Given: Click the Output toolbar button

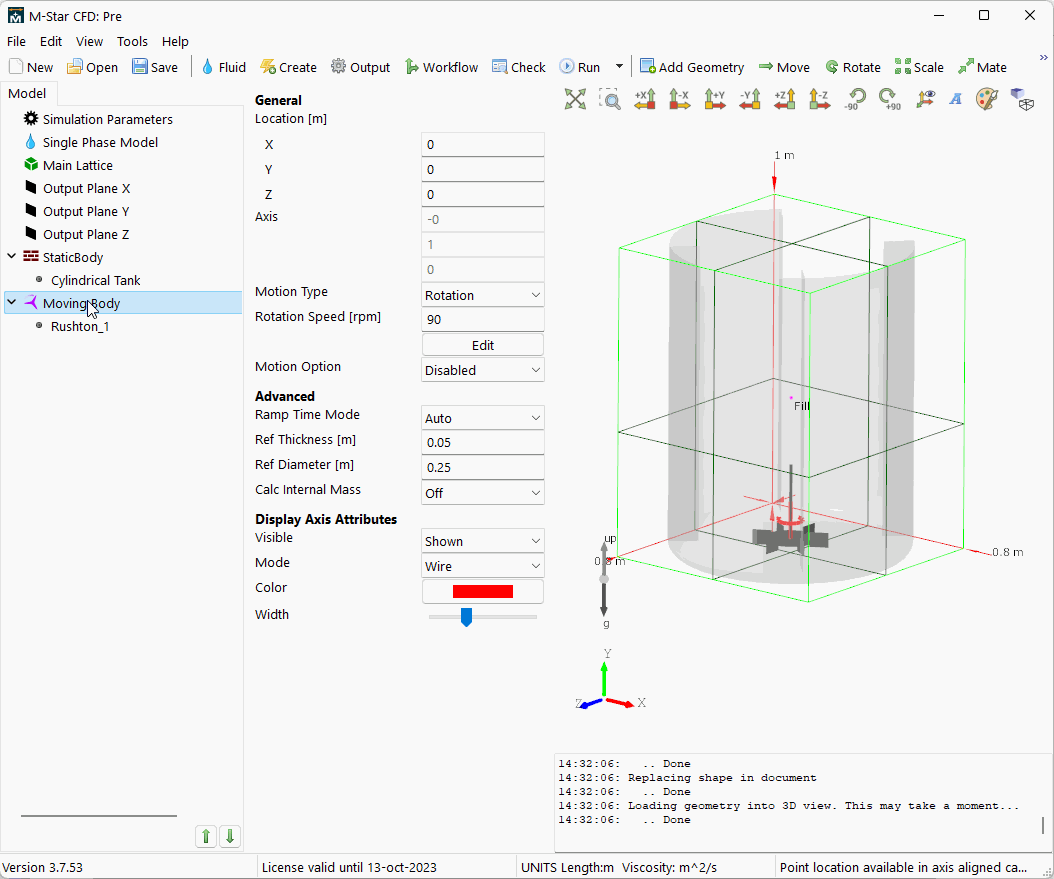Looking at the screenshot, I should pyautogui.click(x=360, y=67).
